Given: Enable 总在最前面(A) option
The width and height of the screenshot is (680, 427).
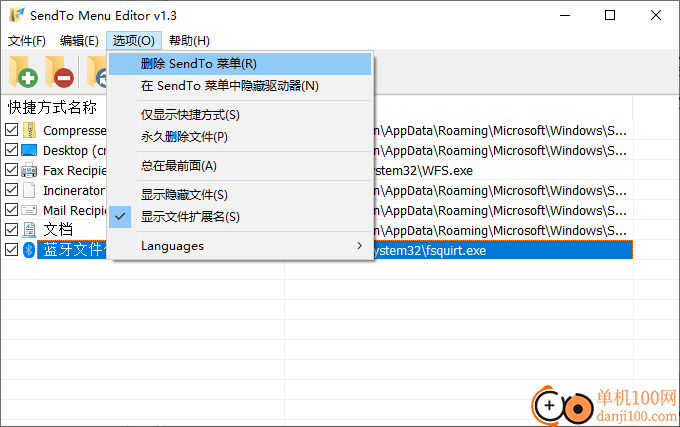Looking at the screenshot, I should [x=240, y=166].
